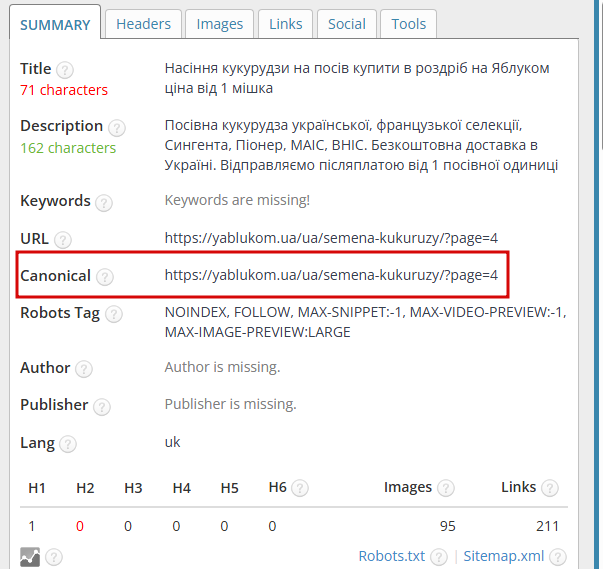Click the Publisher help icon

coord(102,406)
